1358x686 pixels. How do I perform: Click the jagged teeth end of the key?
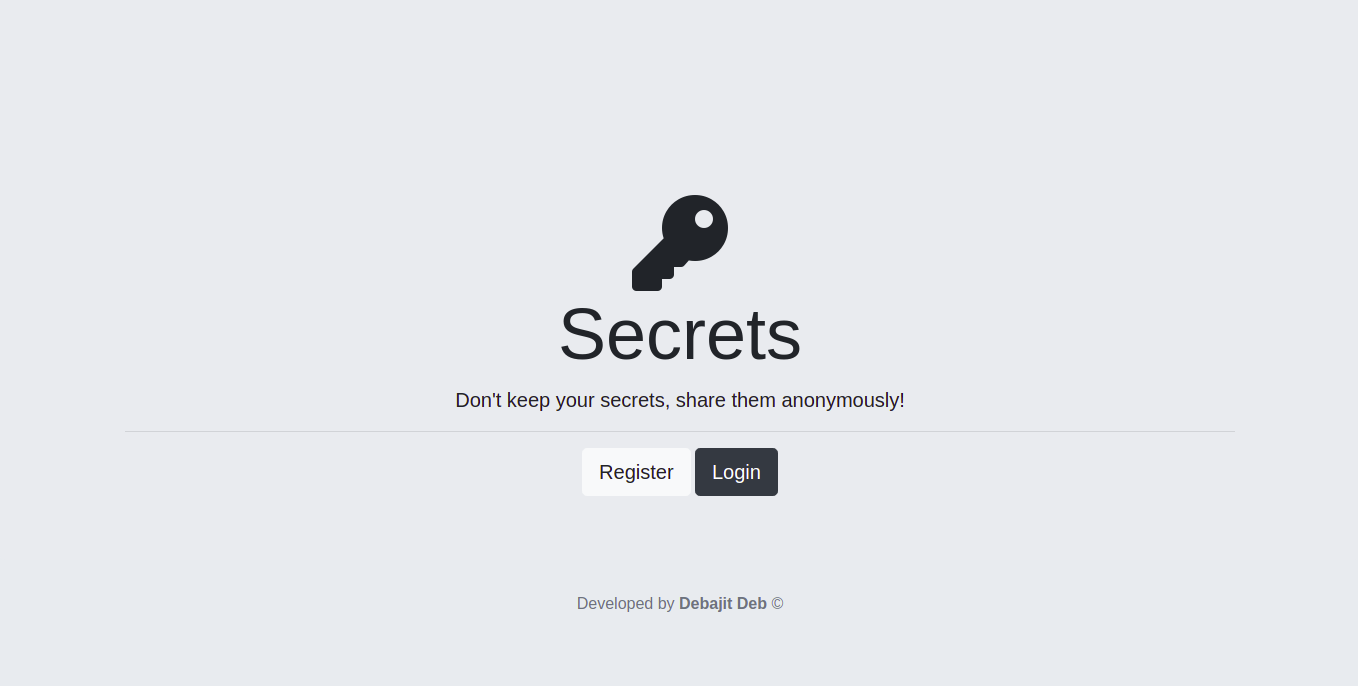tap(652, 274)
